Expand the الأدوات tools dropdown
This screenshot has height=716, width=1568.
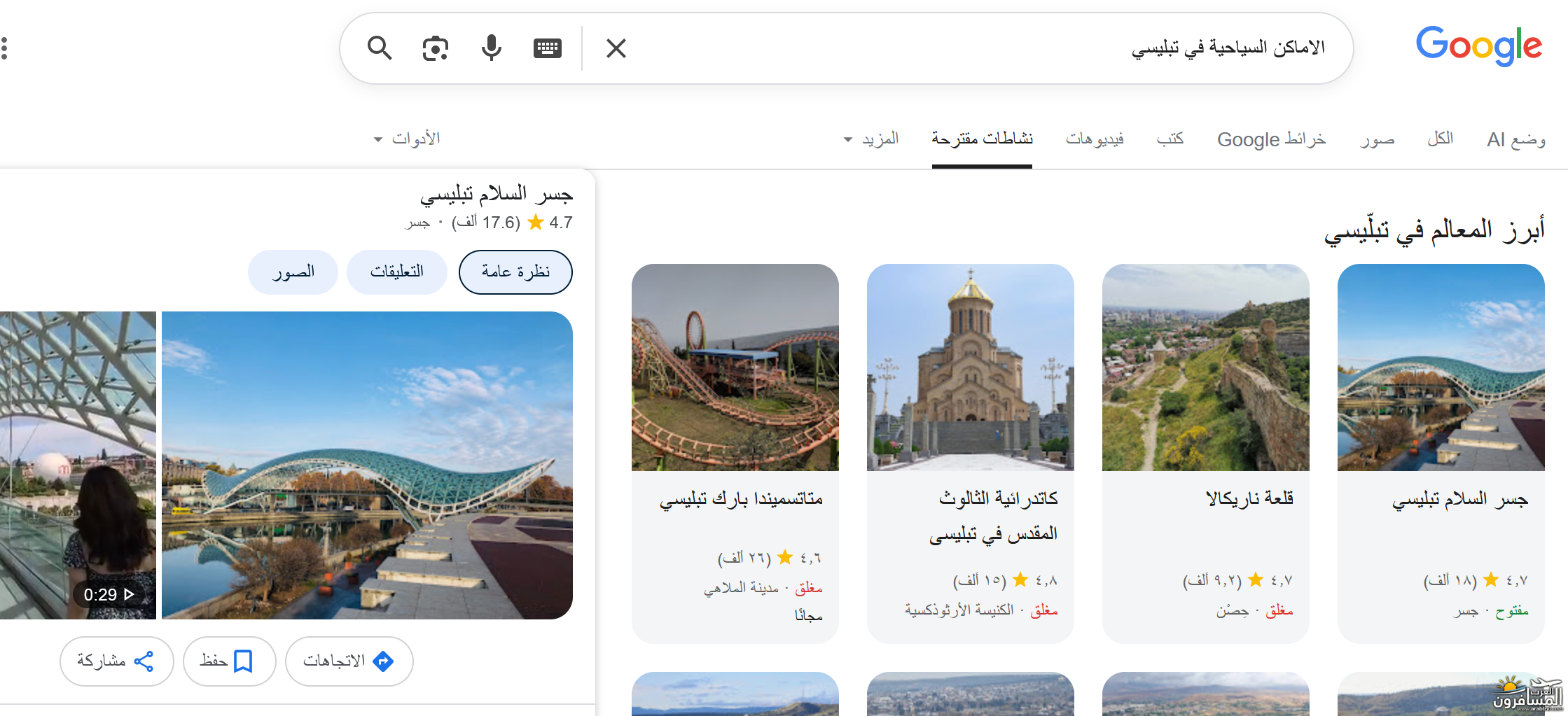[408, 139]
